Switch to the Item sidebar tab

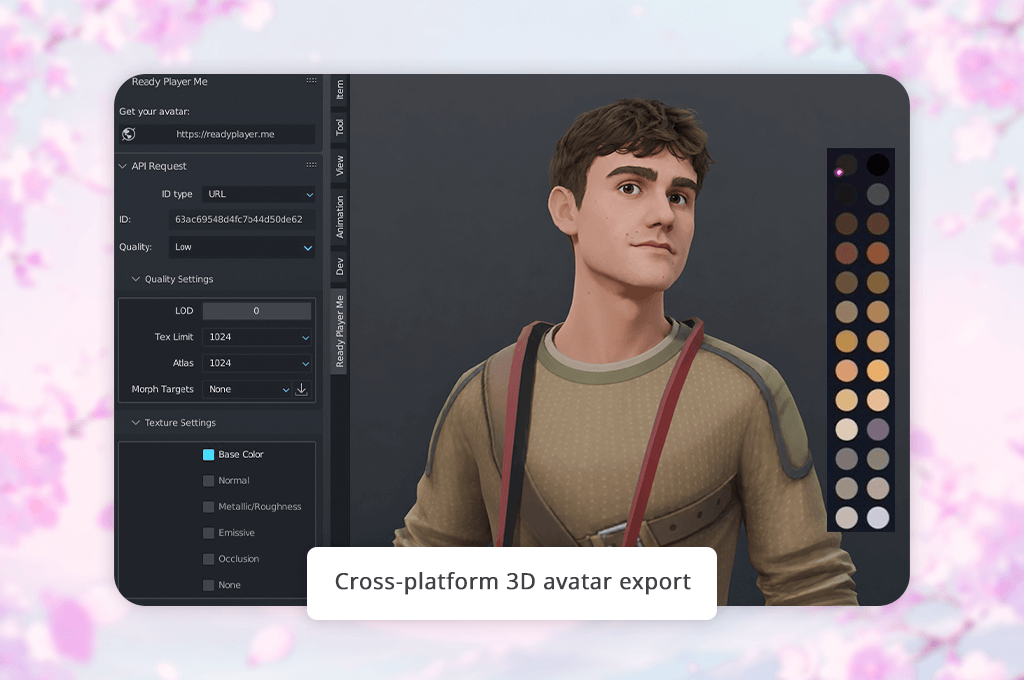tap(340, 90)
